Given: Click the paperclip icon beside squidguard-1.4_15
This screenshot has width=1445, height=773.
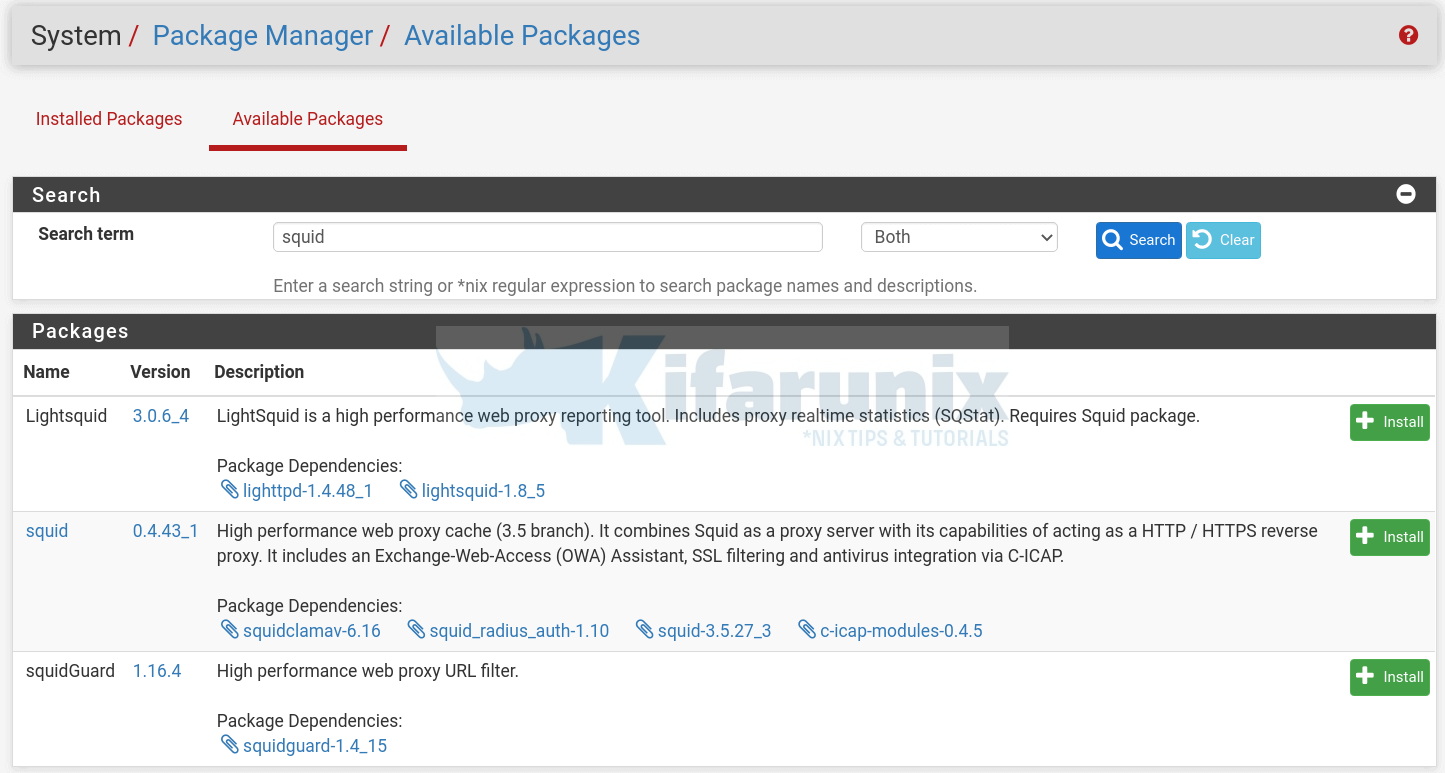Looking at the screenshot, I should pyautogui.click(x=228, y=745).
